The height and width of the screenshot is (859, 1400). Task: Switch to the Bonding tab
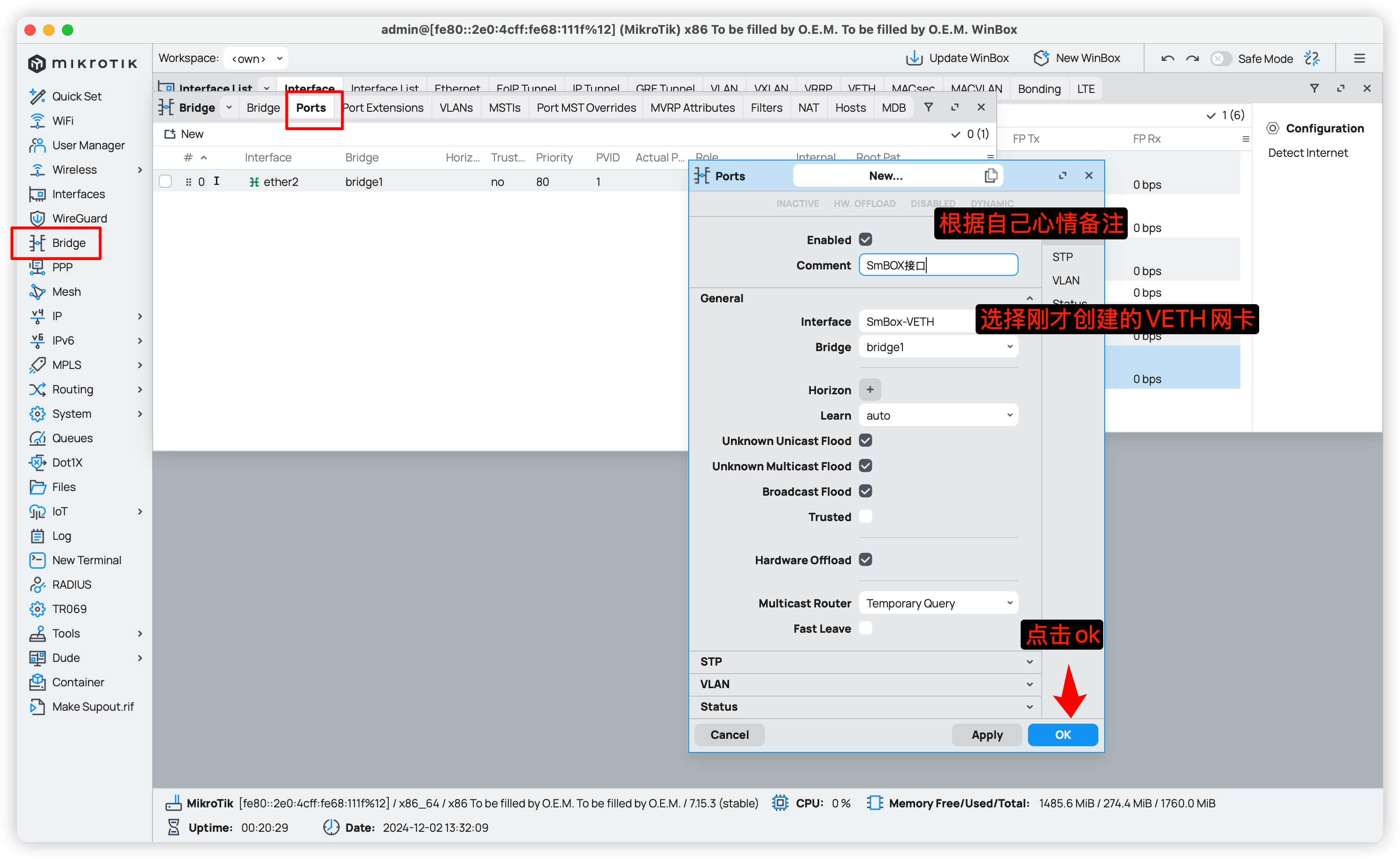point(1038,89)
